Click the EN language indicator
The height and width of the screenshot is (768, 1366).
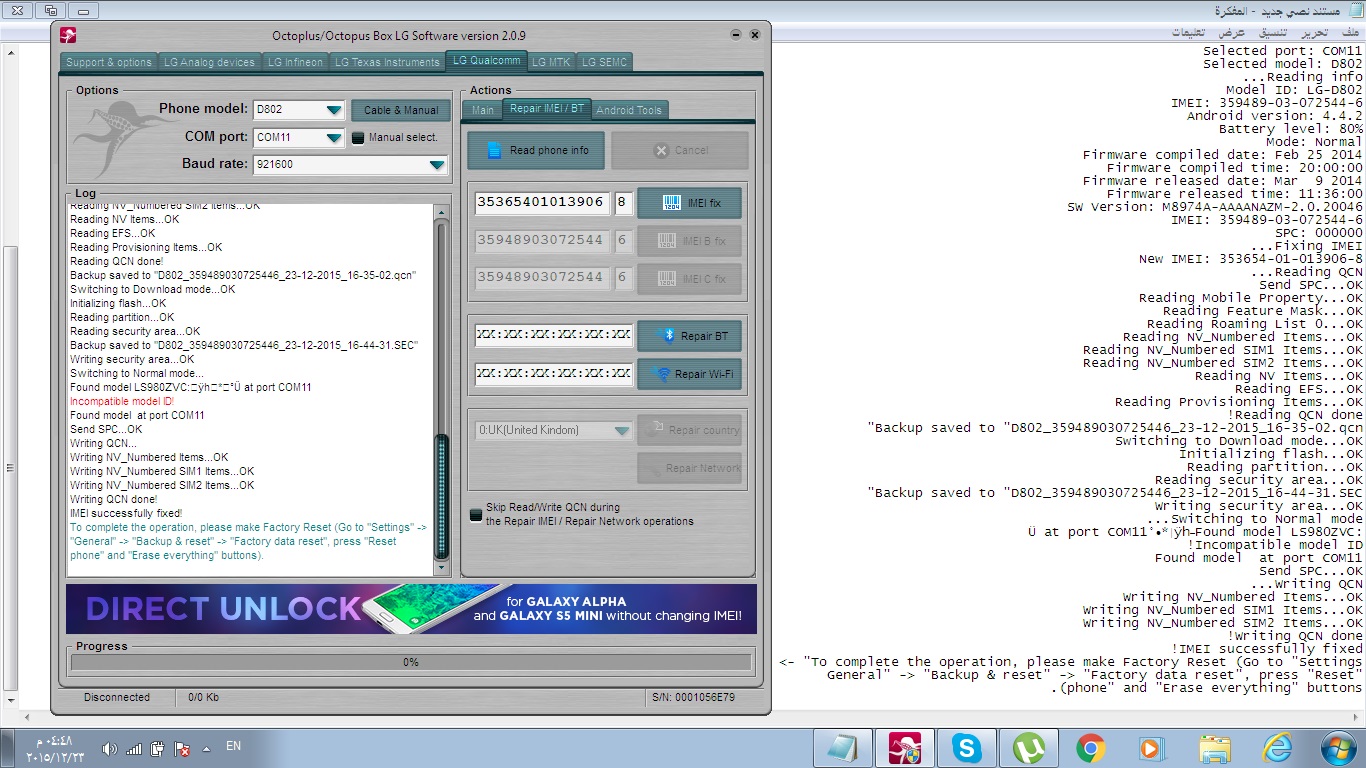pos(233,746)
